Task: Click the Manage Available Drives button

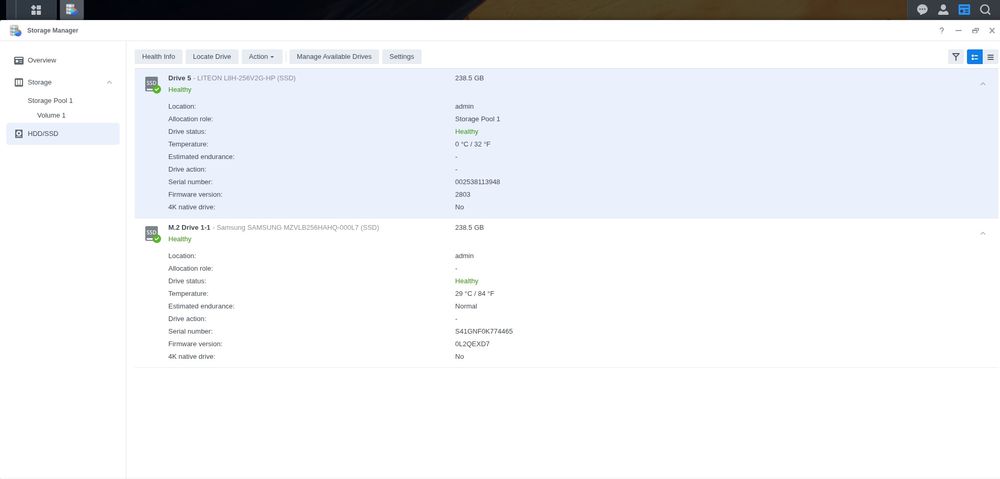Action: click(x=334, y=57)
